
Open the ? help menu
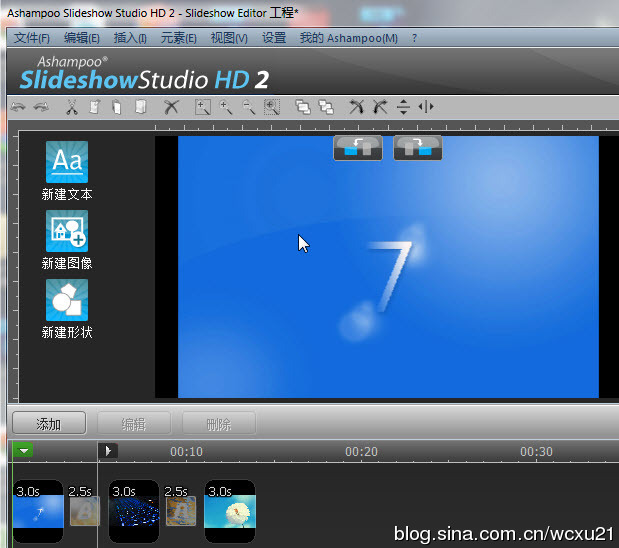tap(414, 38)
